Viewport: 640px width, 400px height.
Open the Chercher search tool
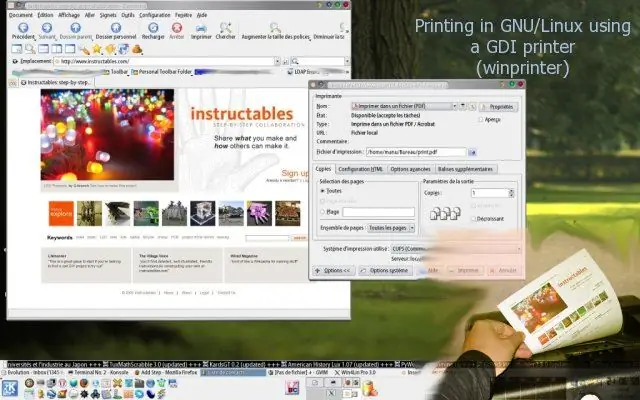point(225,31)
